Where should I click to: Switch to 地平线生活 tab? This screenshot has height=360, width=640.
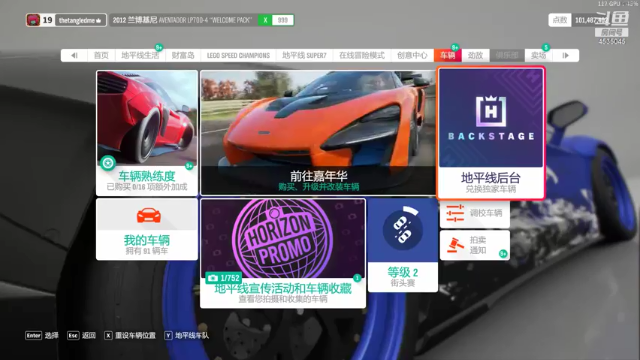140,56
